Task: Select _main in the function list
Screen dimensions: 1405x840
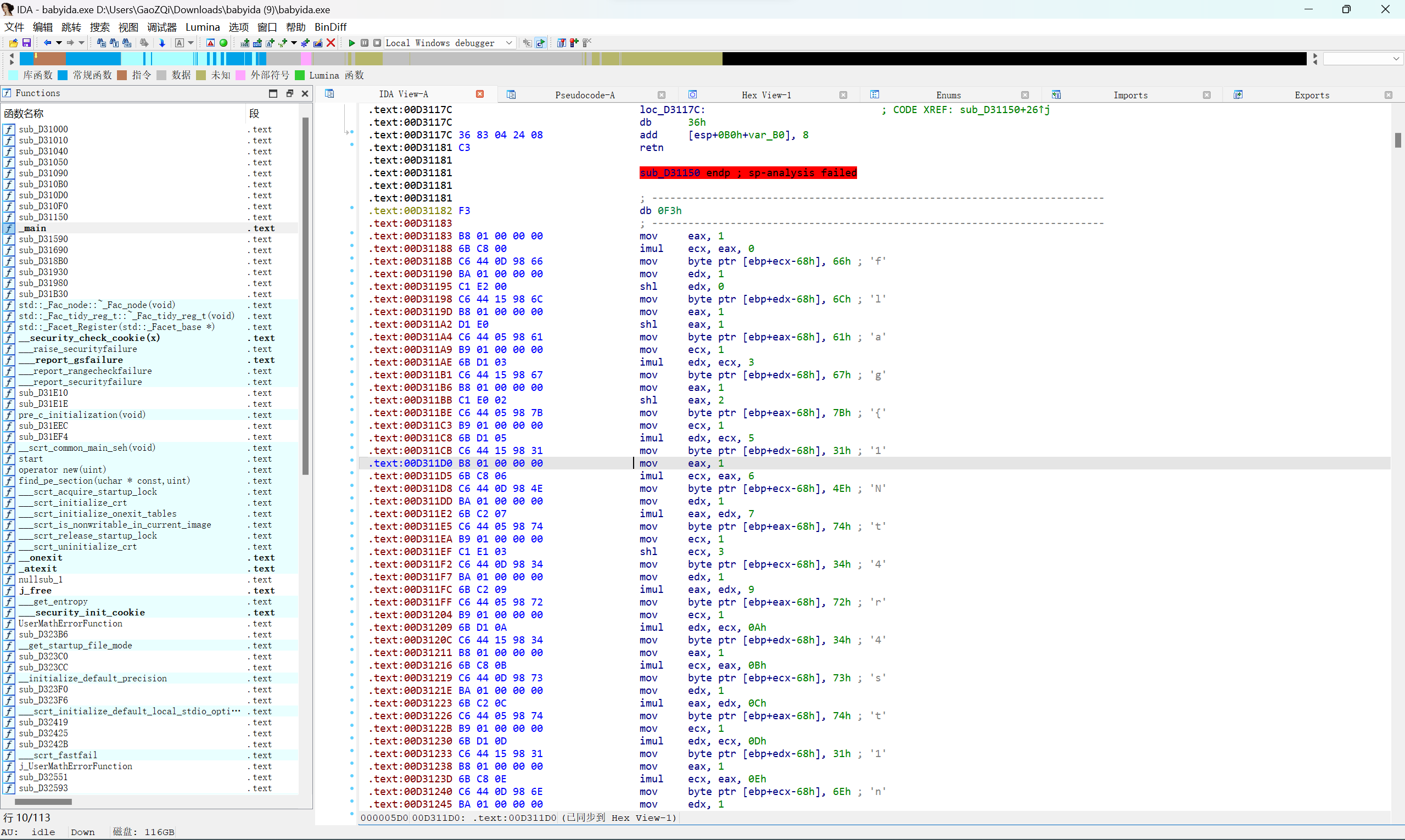Action: pyautogui.click(x=150, y=228)
